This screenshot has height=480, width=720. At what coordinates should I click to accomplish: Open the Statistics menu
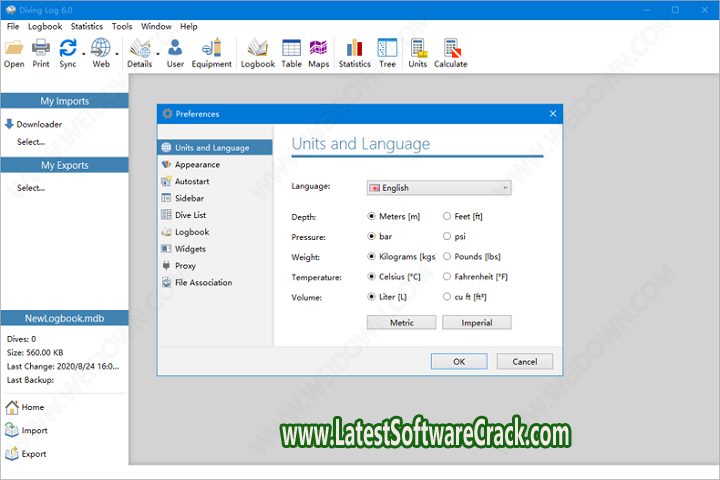pyautogui.click(x=87, y=26)
